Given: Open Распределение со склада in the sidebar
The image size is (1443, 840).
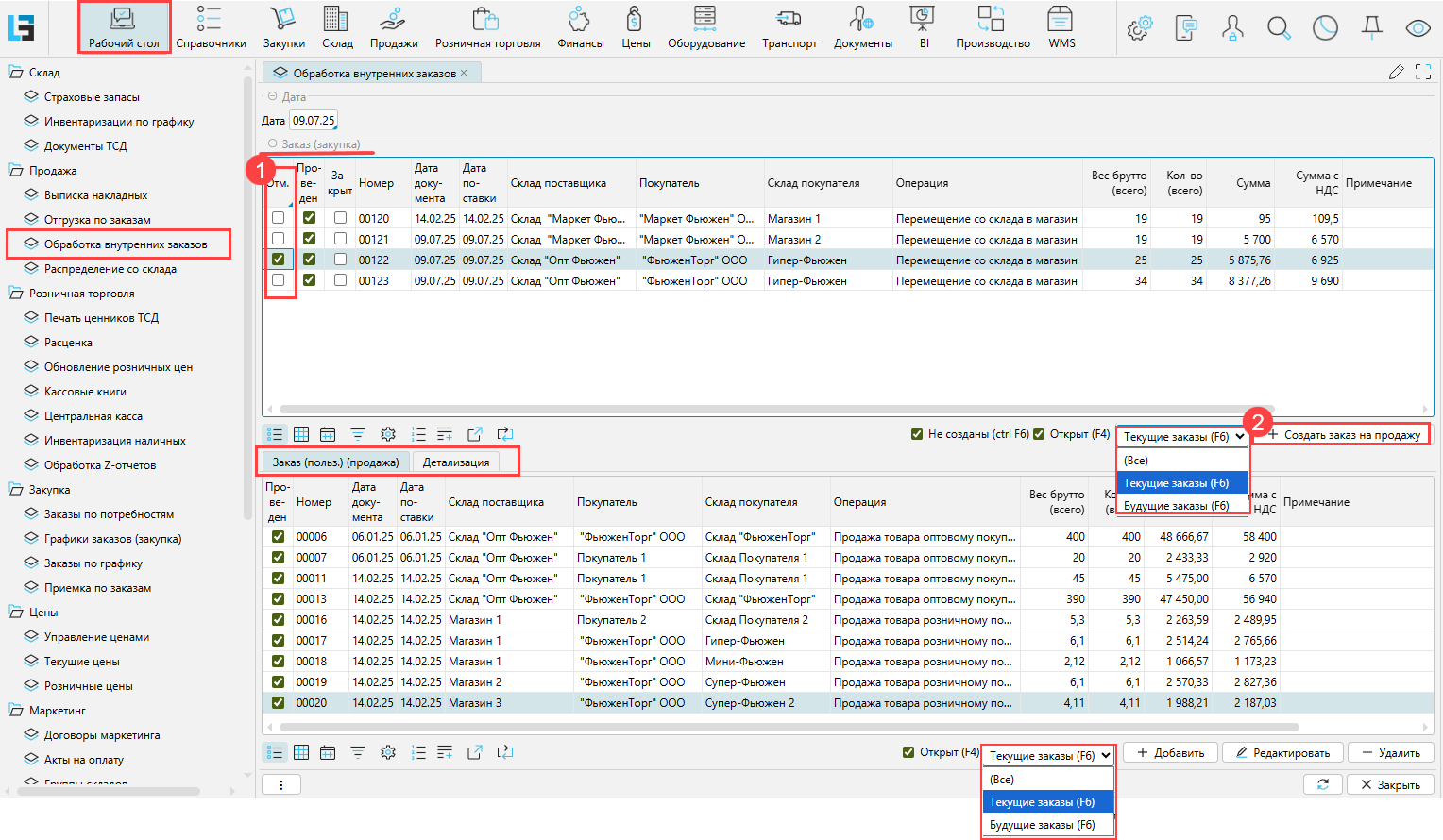Looking at the screenshot, I should tap(110, 269).
